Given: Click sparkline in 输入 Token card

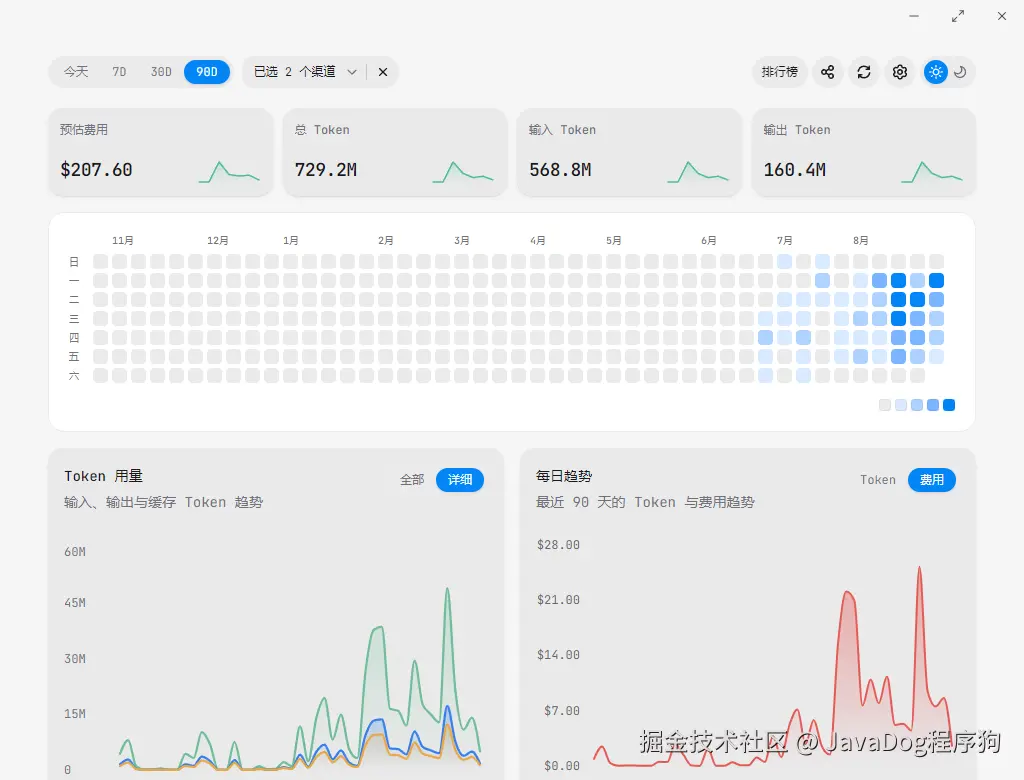Looking at the screenshot, I should coord(697,172).
